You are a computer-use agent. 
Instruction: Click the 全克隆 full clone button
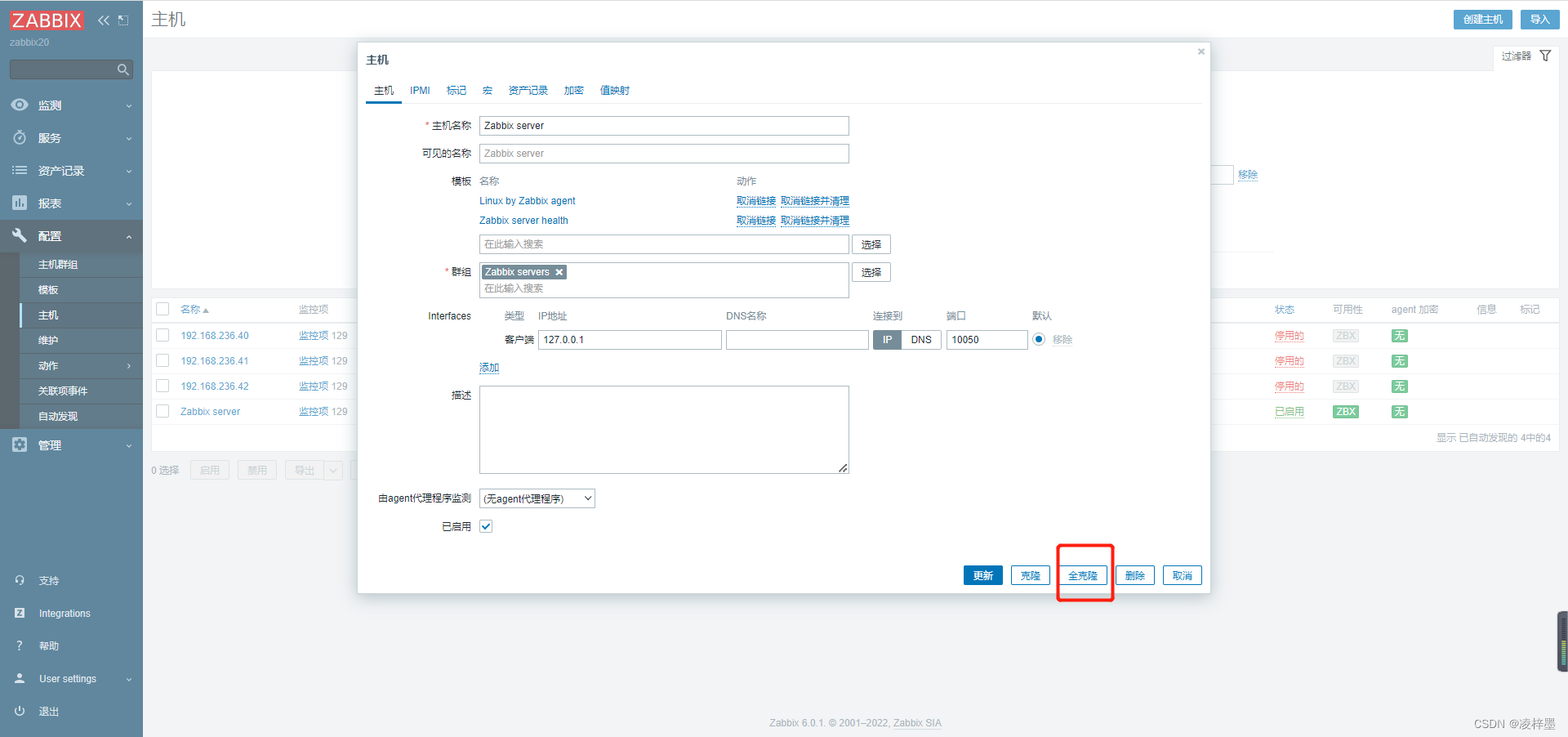pyautogui.click(x=1083, y=575)
